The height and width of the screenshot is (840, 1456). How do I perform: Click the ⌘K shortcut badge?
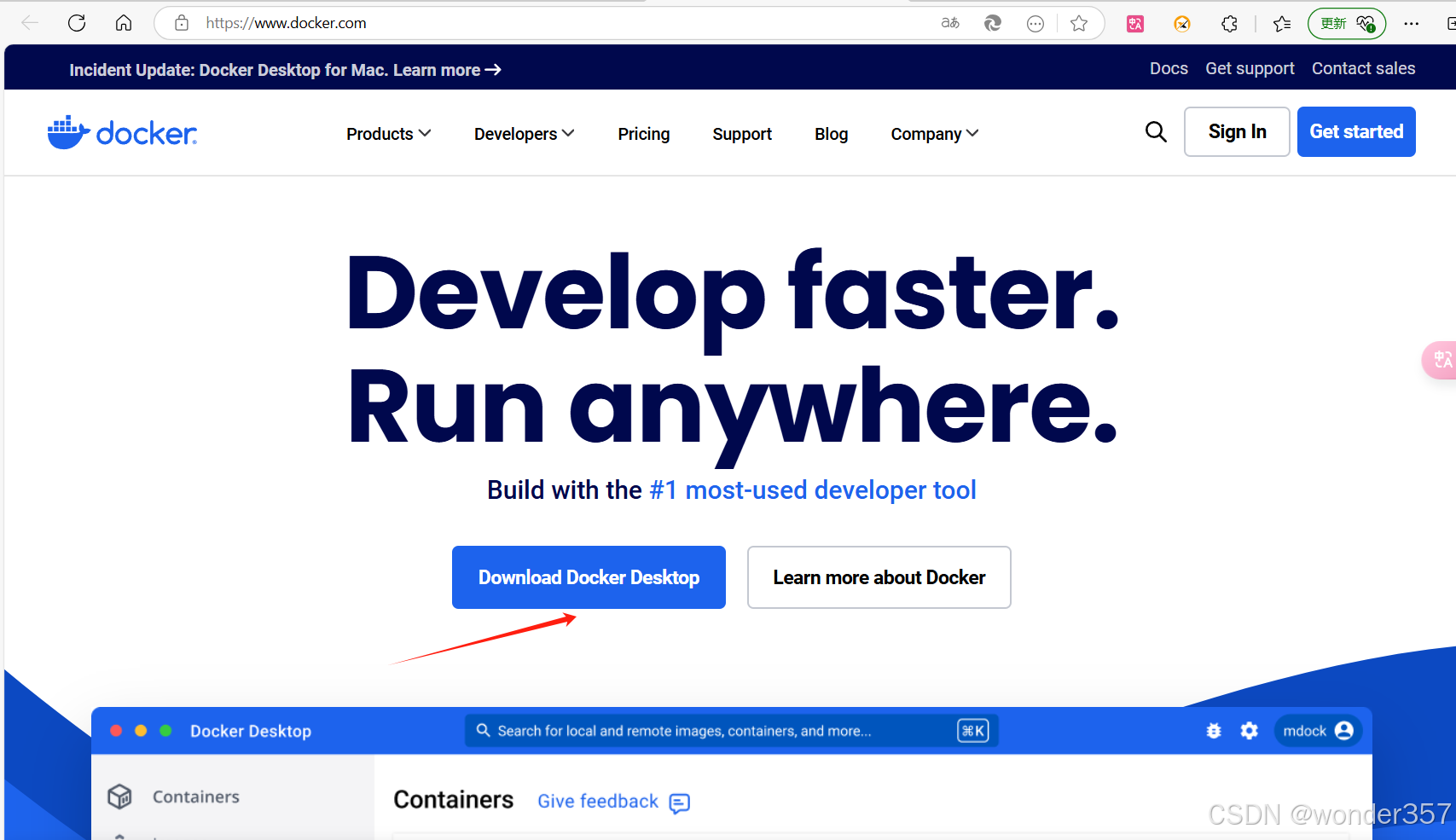coord(973,731)
